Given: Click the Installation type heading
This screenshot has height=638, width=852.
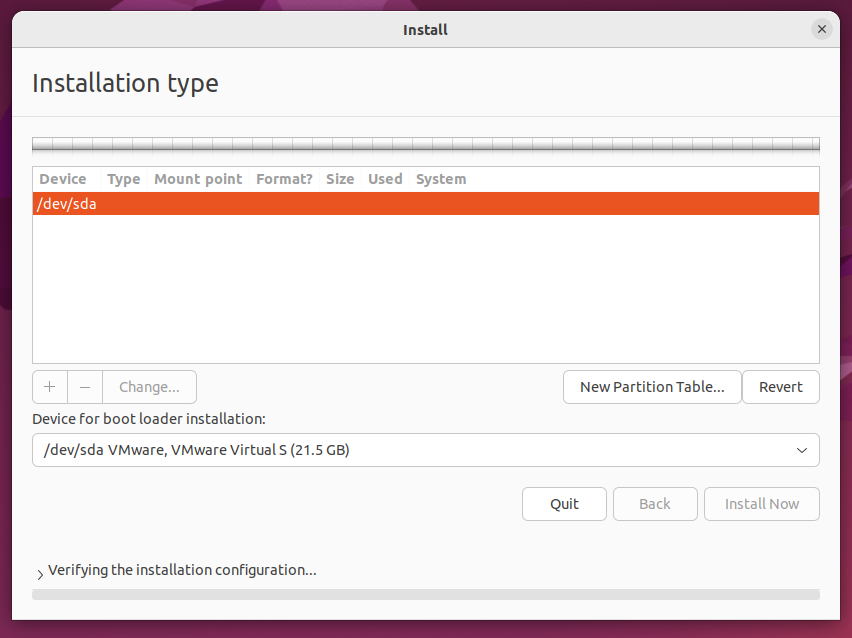Looking at the screenshot, I should [126, 84].
